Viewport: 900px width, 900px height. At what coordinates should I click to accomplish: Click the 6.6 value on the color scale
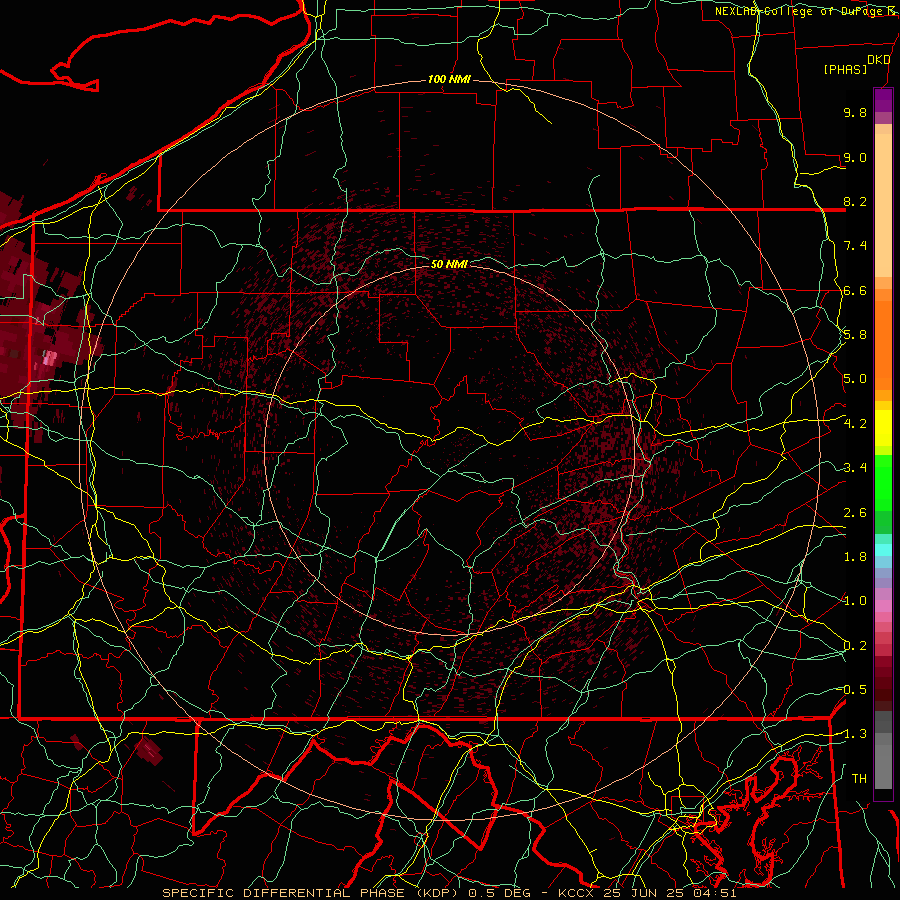855,290
